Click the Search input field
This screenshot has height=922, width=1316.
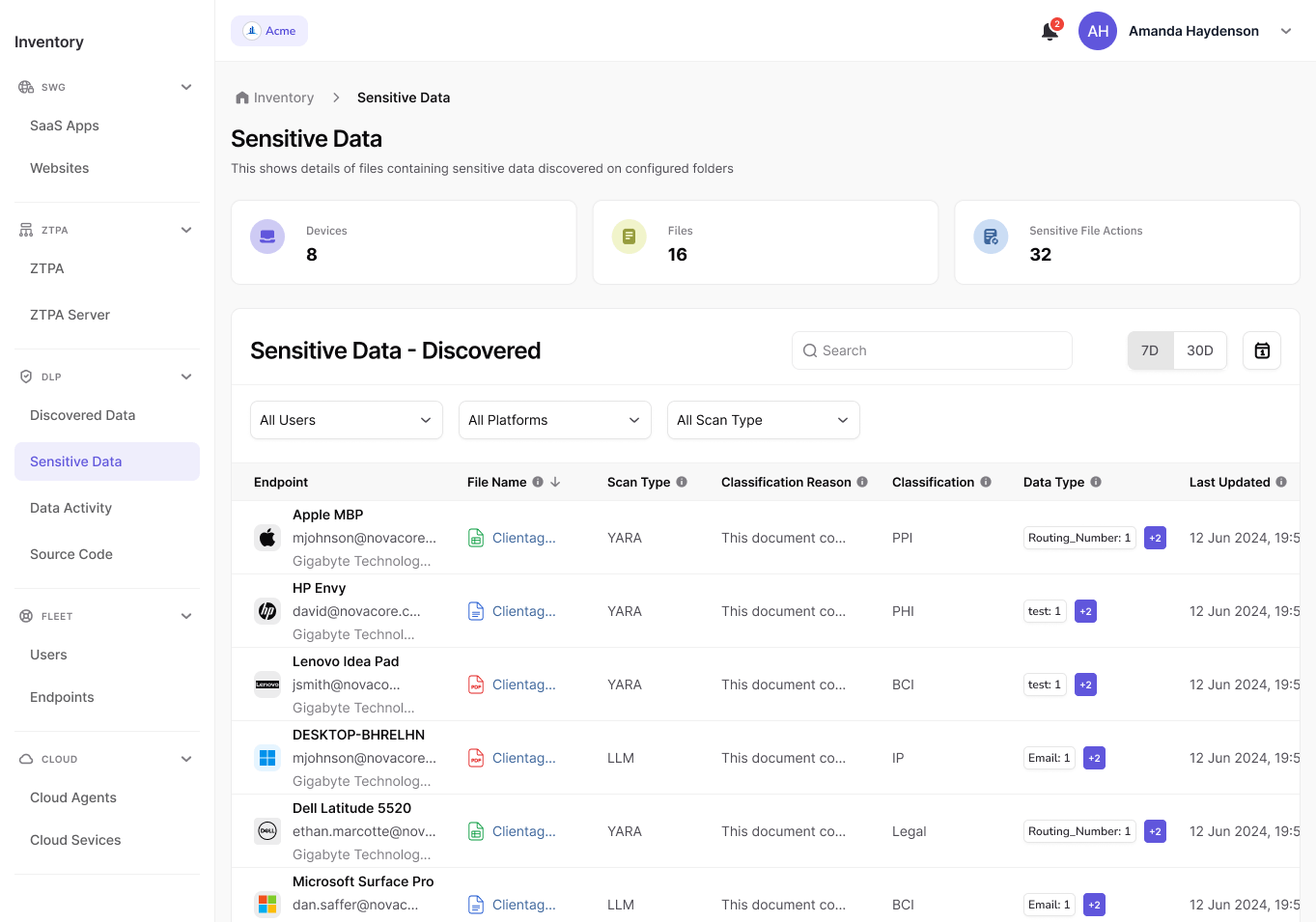point(932,350)
